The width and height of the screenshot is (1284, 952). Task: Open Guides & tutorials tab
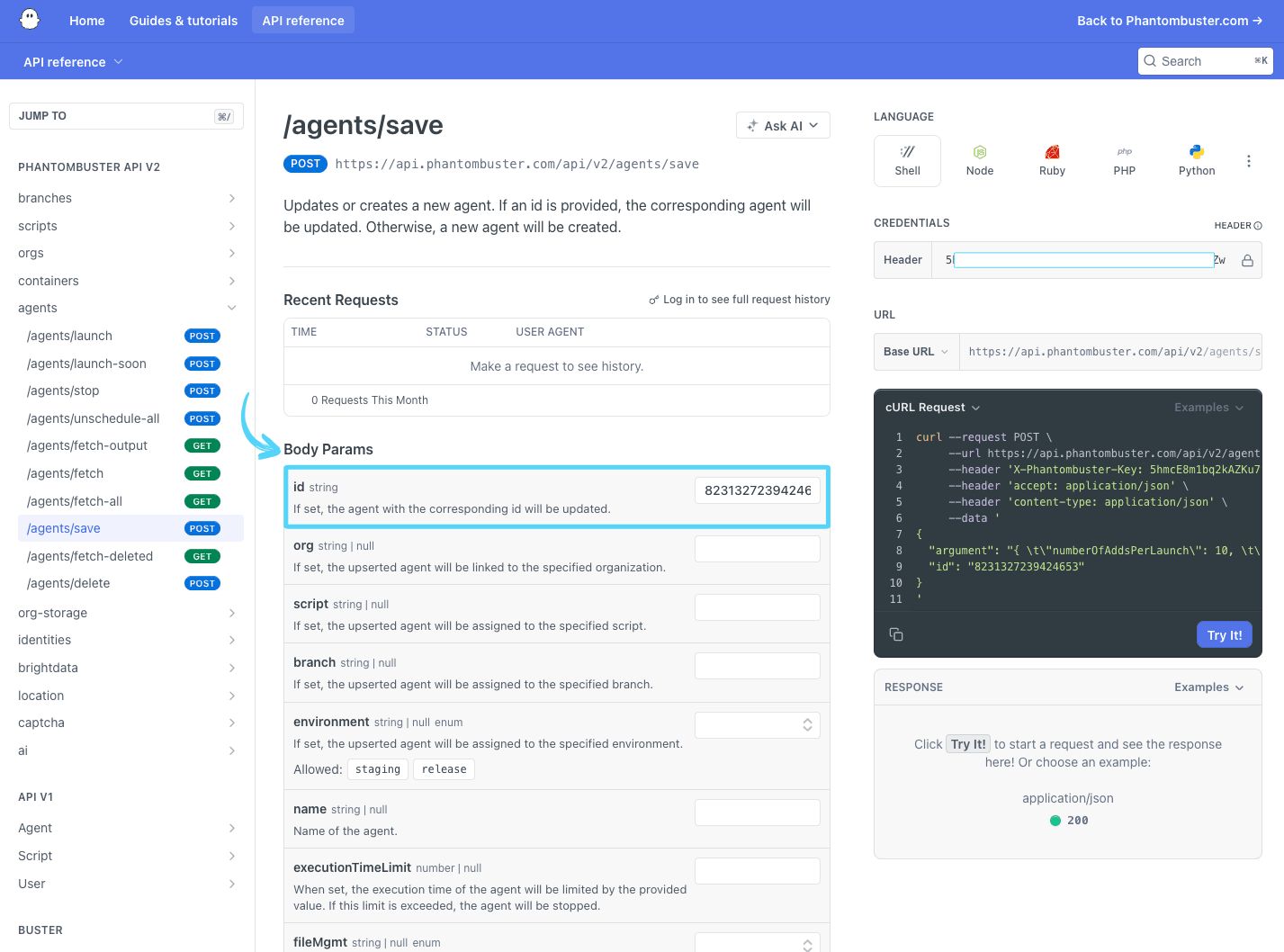click(184, 21)
